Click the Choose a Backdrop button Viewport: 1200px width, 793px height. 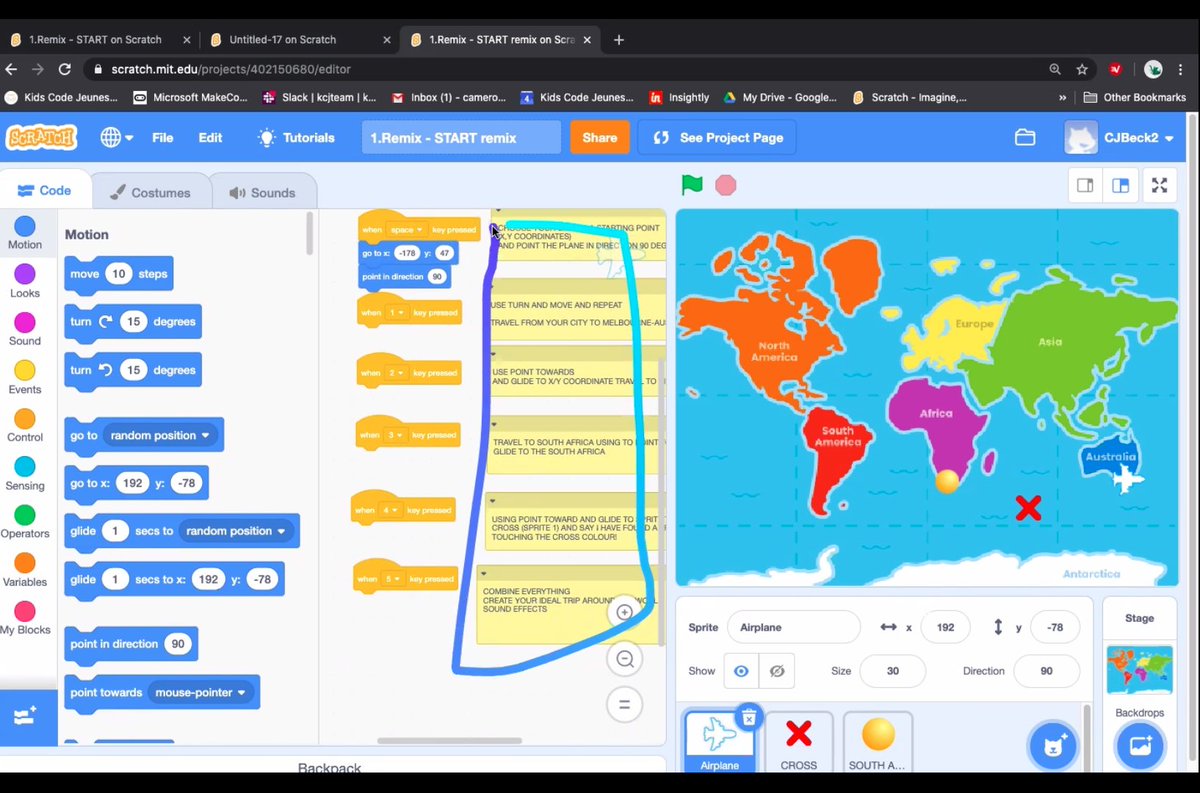(x=1140, y=745)
